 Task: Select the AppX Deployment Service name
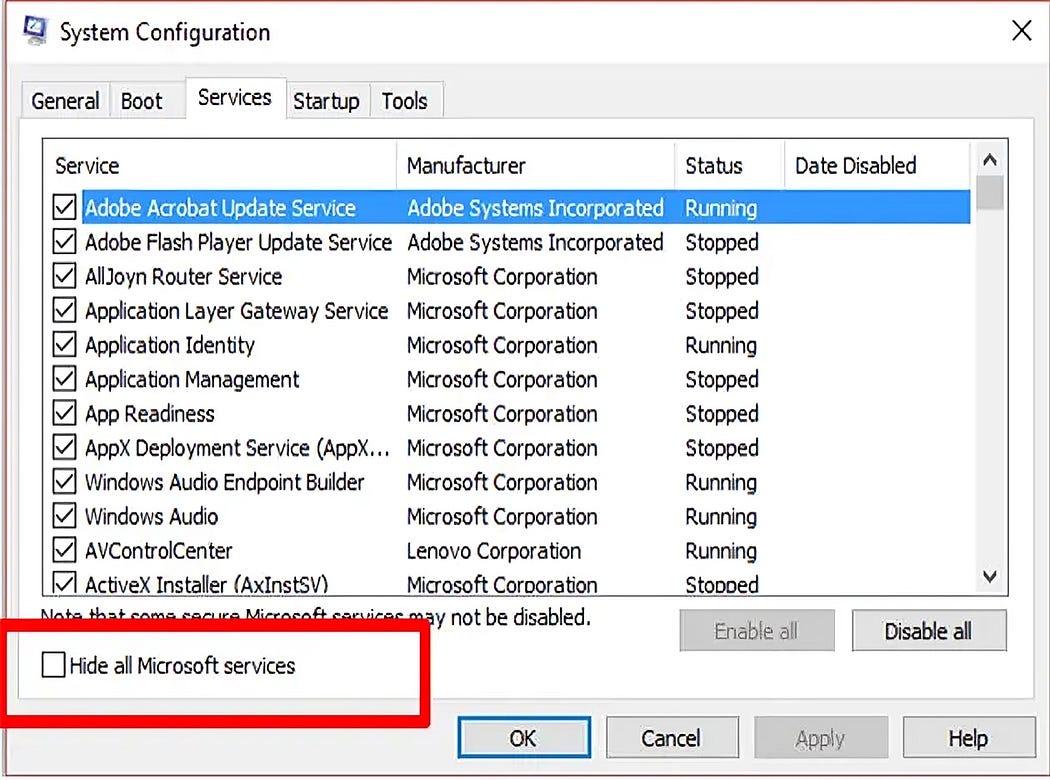pos(237,448)
